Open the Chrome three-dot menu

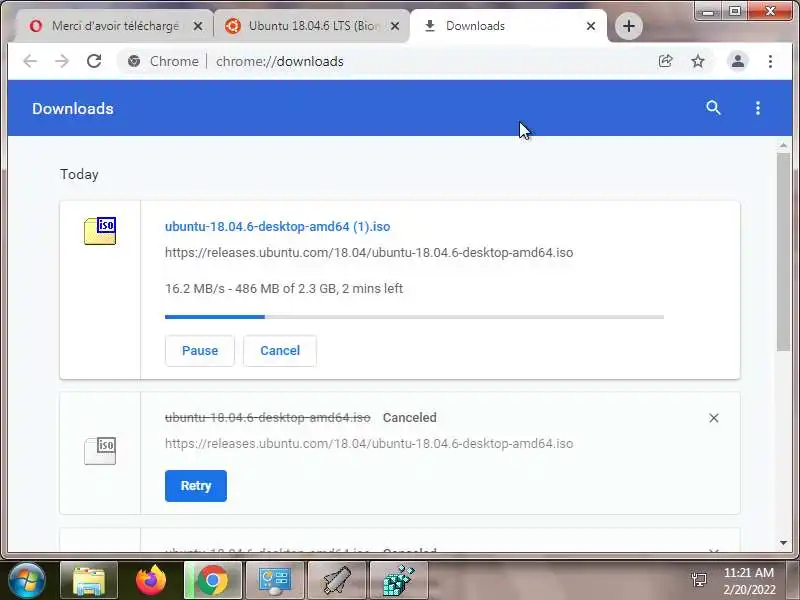point(770,61)
